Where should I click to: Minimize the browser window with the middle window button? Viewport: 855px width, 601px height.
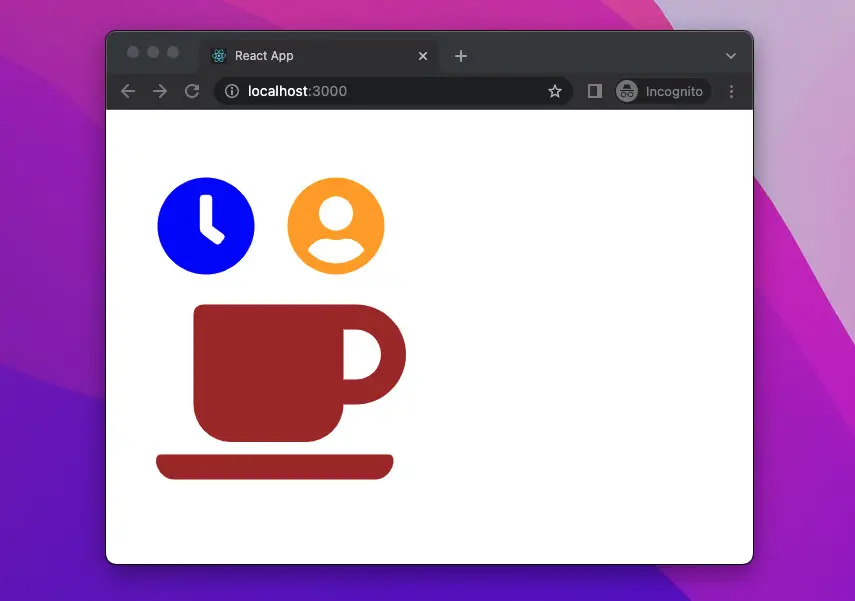(x=153, y=52)
